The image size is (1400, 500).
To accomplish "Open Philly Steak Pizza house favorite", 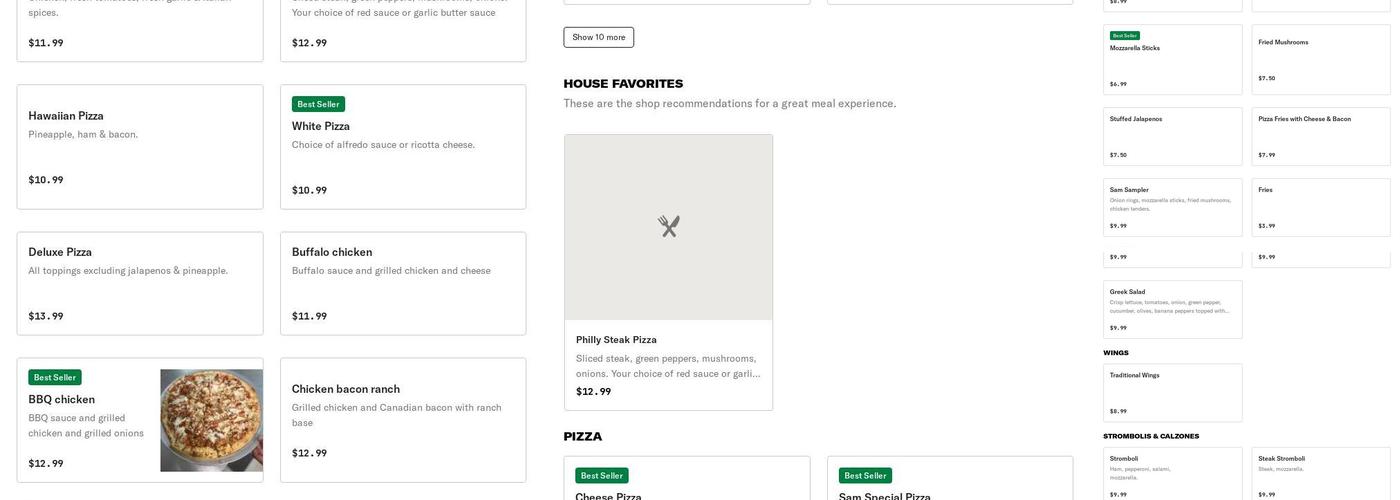I will pos(669,273).
